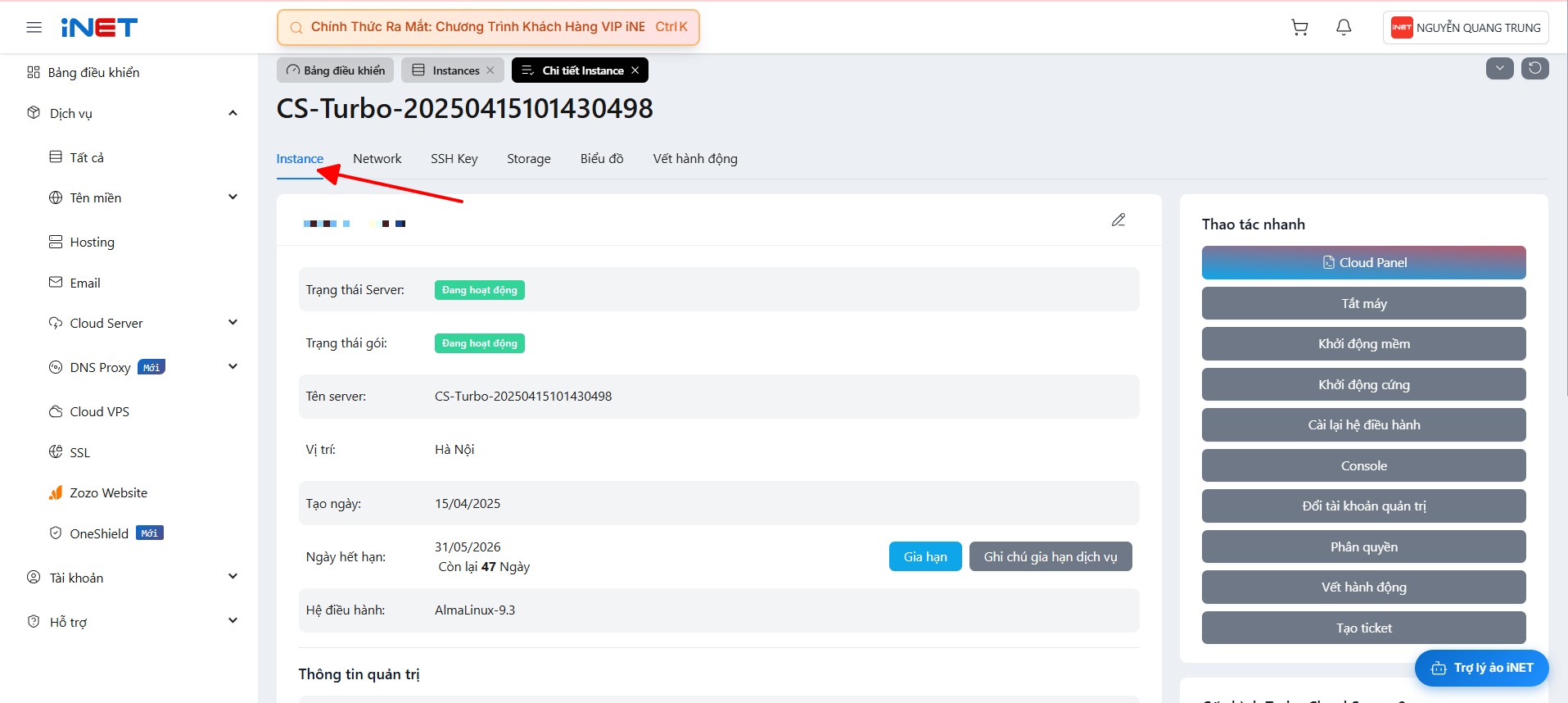Open the Console button

pyautogui.click(x=1364, y=465)
